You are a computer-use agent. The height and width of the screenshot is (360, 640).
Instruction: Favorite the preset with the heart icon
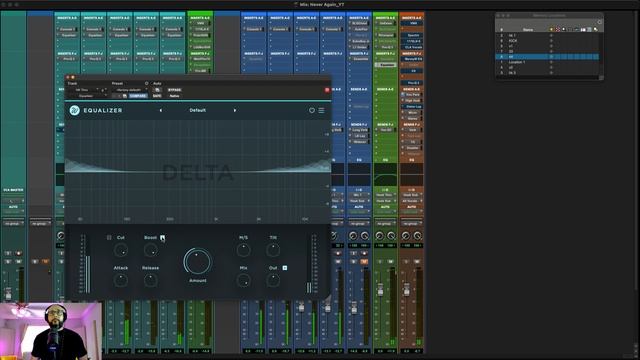[312, 110]
